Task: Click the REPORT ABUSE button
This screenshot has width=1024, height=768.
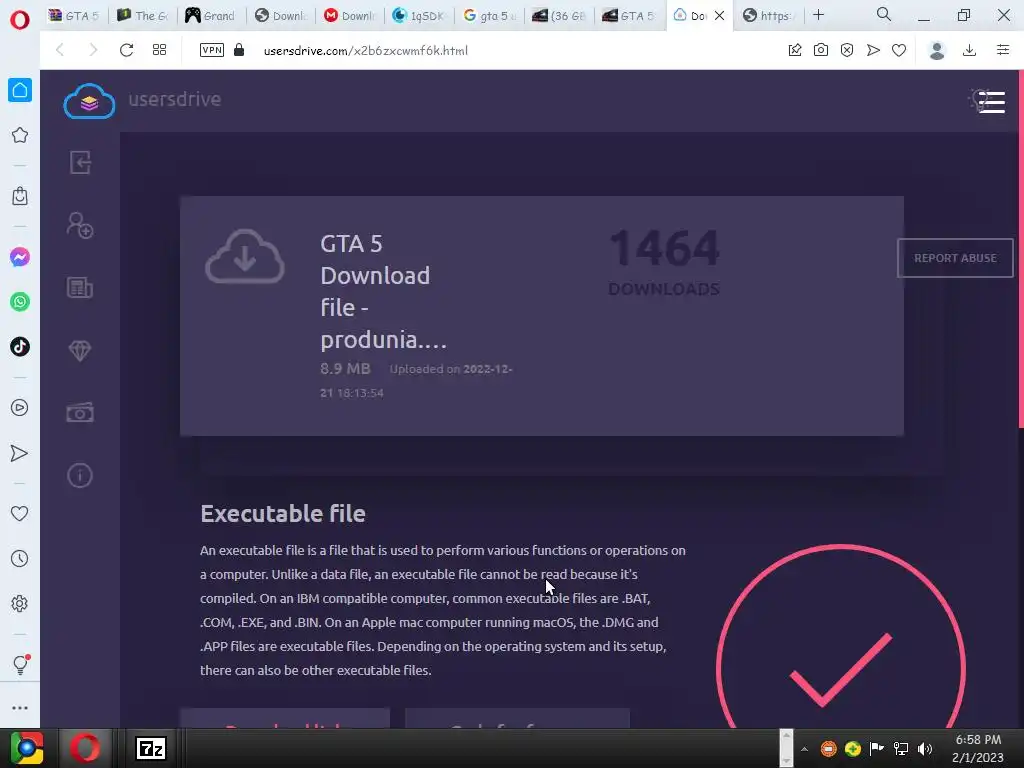Action: [955, 258]
